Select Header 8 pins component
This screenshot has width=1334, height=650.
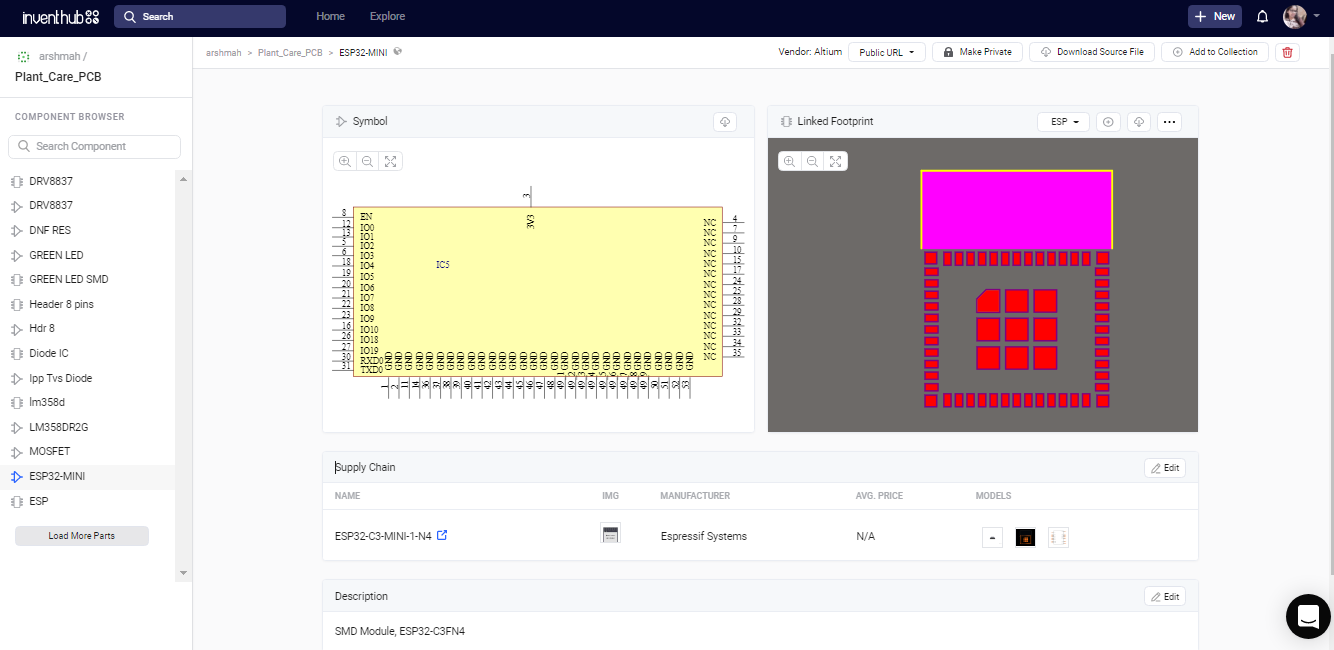tap(88, 304)
